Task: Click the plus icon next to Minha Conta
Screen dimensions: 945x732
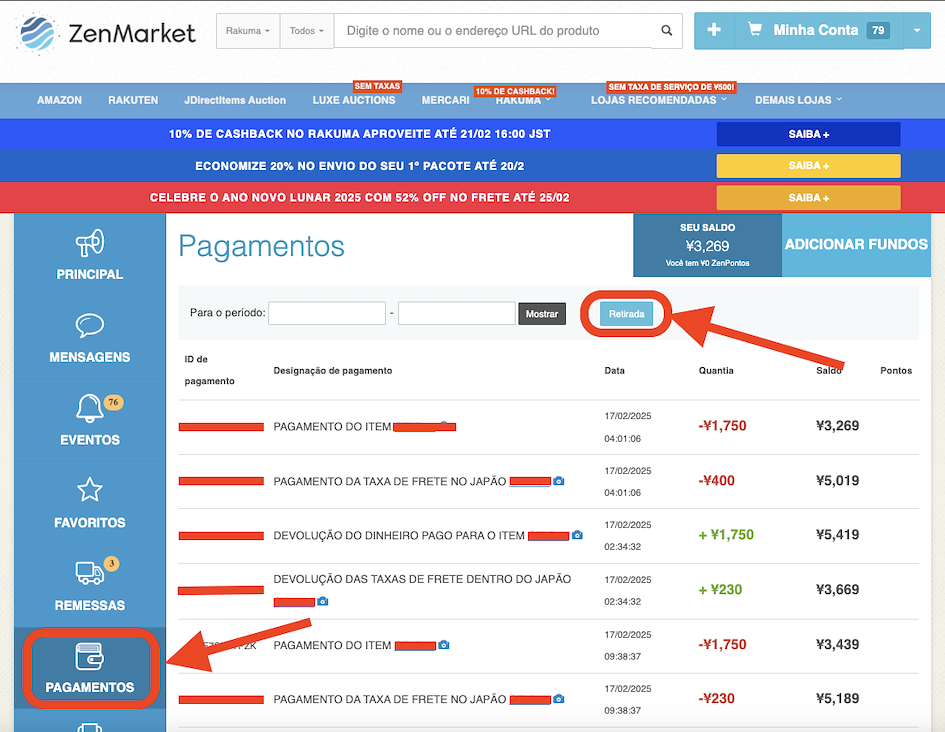Action: [x=714, y=30]
